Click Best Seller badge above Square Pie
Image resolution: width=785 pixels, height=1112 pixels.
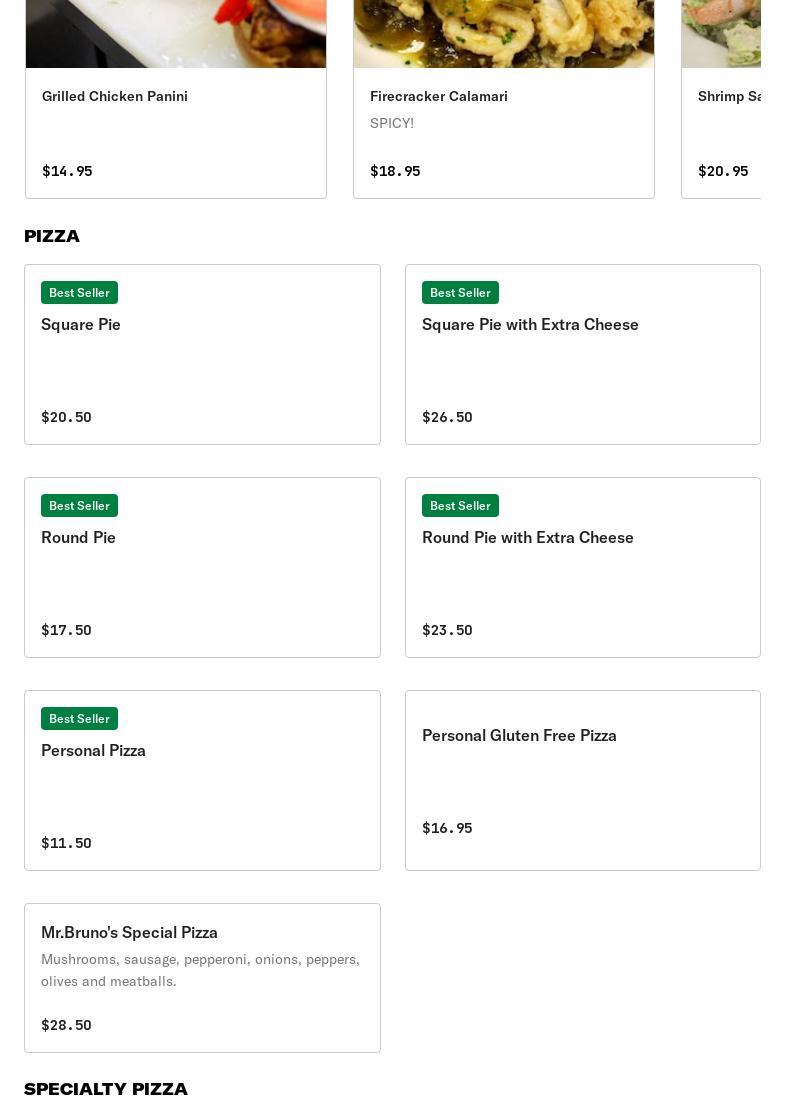pyautogui.click(x=79, y=292)
